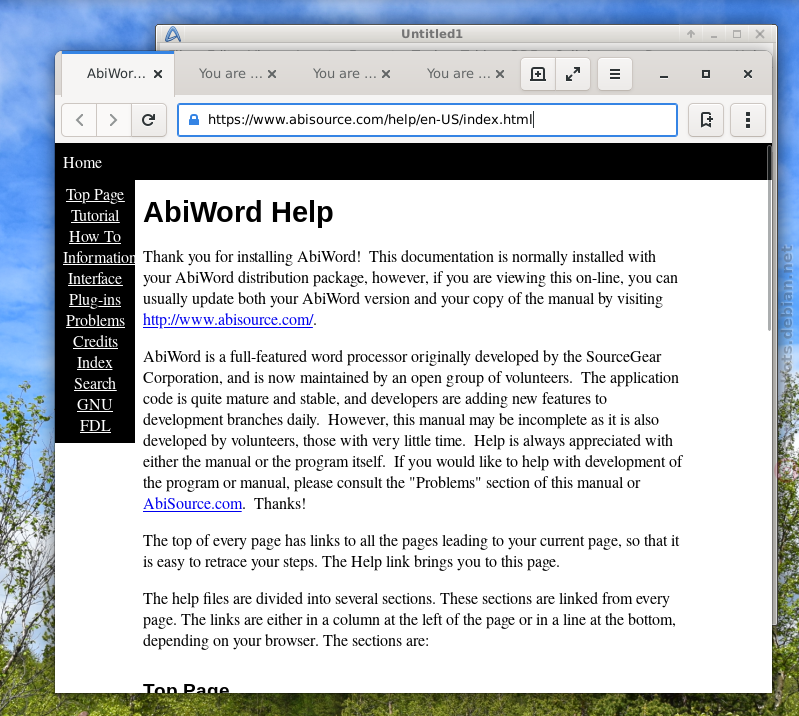799x716 pixels.
Task: Close the Untitled1 AbiWord window
Action: pos(760,34)
